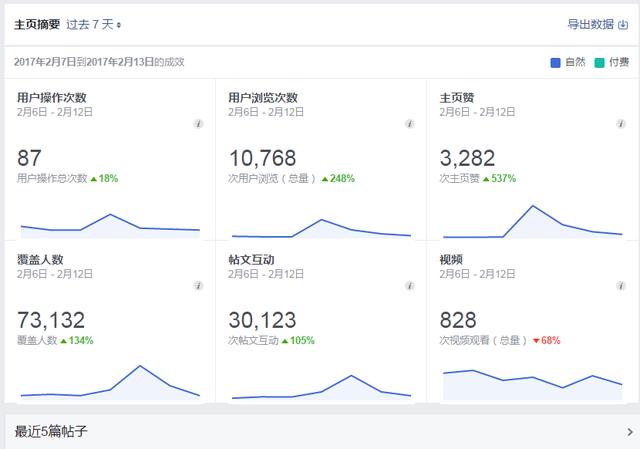Open the 视频 card title
Image resolution: width=640 pixels, height=449 pixels.
(x=451, y=260)
